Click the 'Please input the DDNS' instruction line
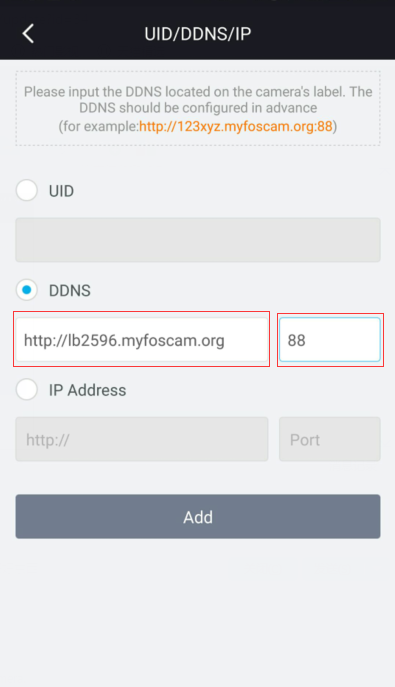The height and width of the screenshot is (687, 395). click(x=198, y=92)
